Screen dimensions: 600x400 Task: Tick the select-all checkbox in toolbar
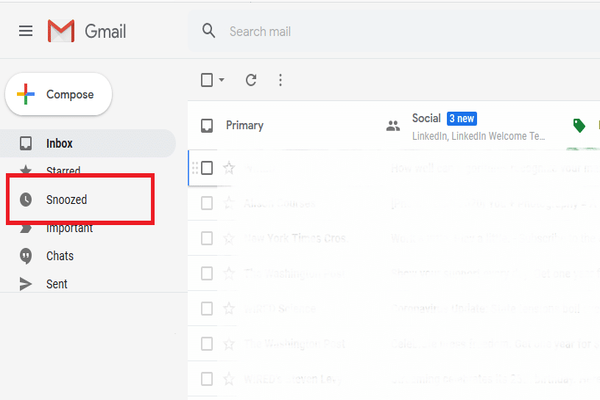(x=206, y=80)
